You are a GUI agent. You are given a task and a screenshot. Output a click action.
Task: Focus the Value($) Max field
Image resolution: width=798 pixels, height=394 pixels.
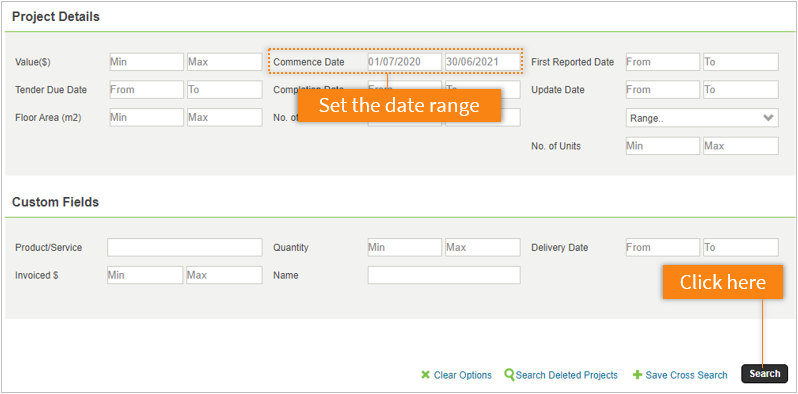(224, 62)
